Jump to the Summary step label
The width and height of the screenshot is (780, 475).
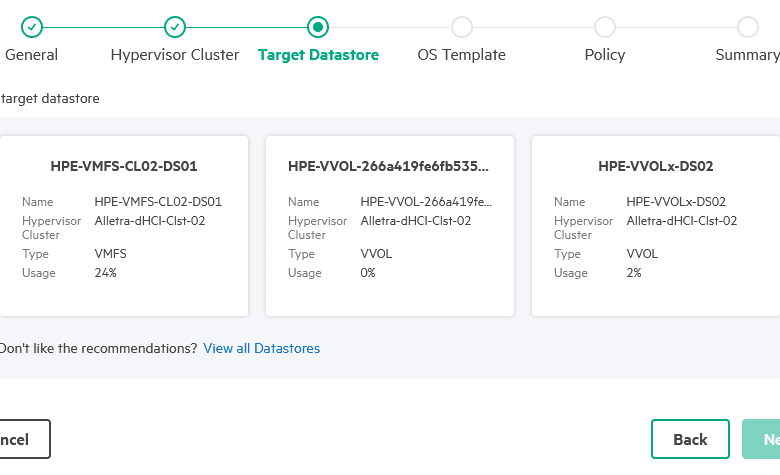pos(747,55)
